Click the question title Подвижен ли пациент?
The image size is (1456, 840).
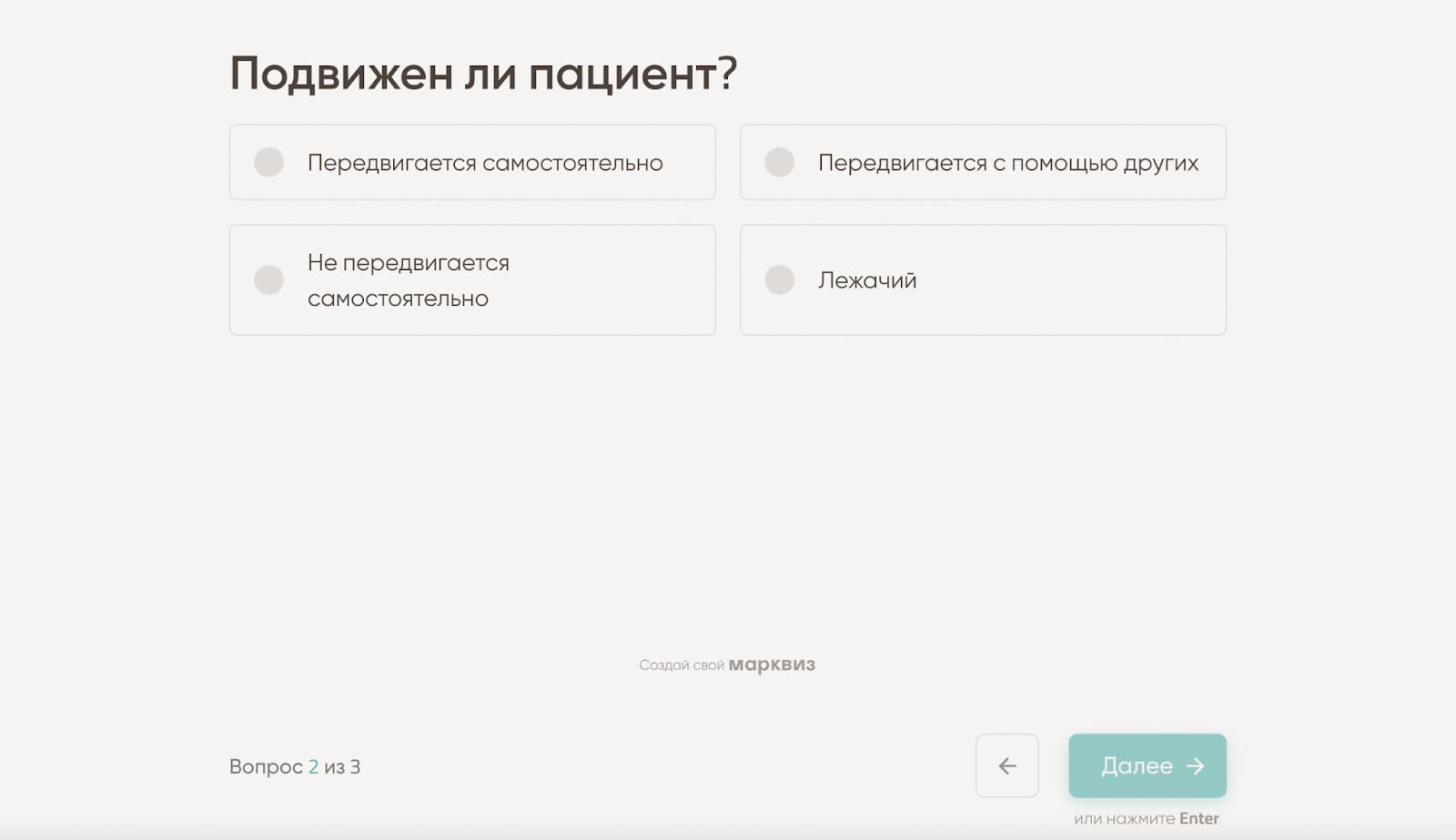483,72
